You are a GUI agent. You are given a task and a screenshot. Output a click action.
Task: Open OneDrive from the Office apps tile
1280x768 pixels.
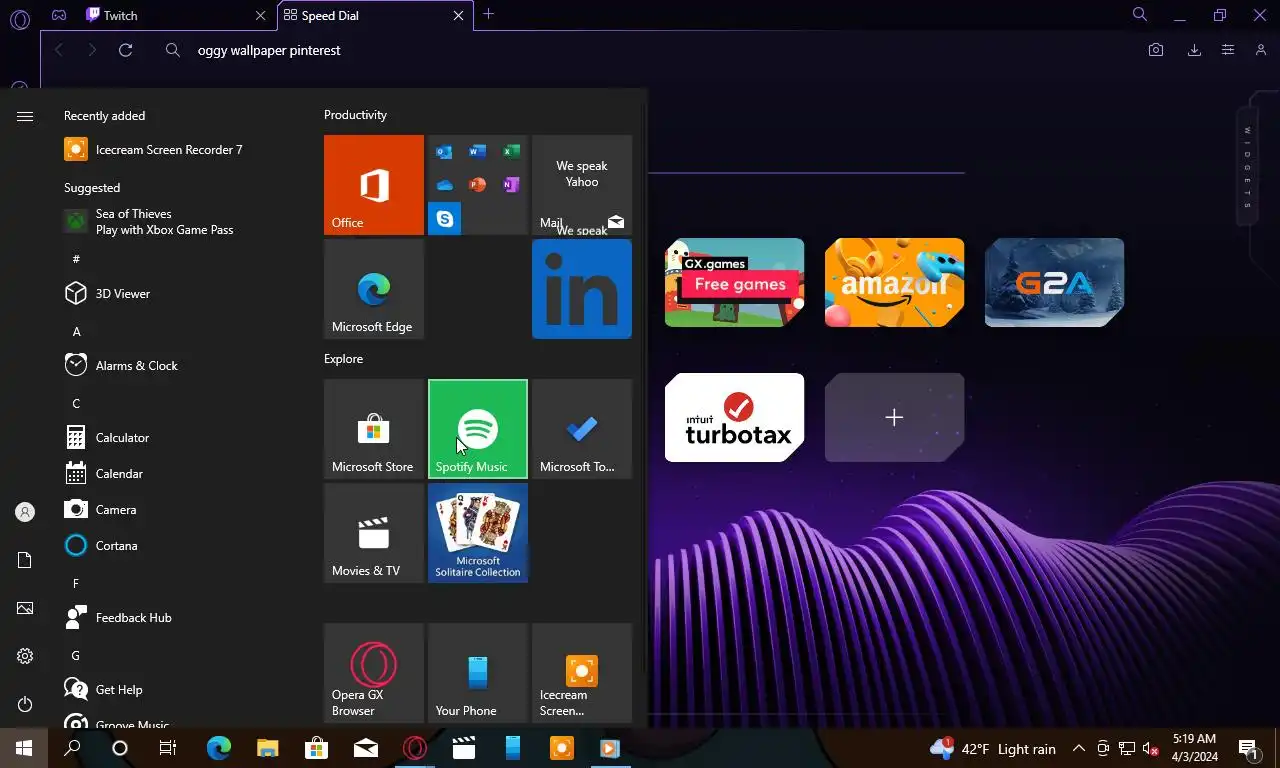pos(445,185)
